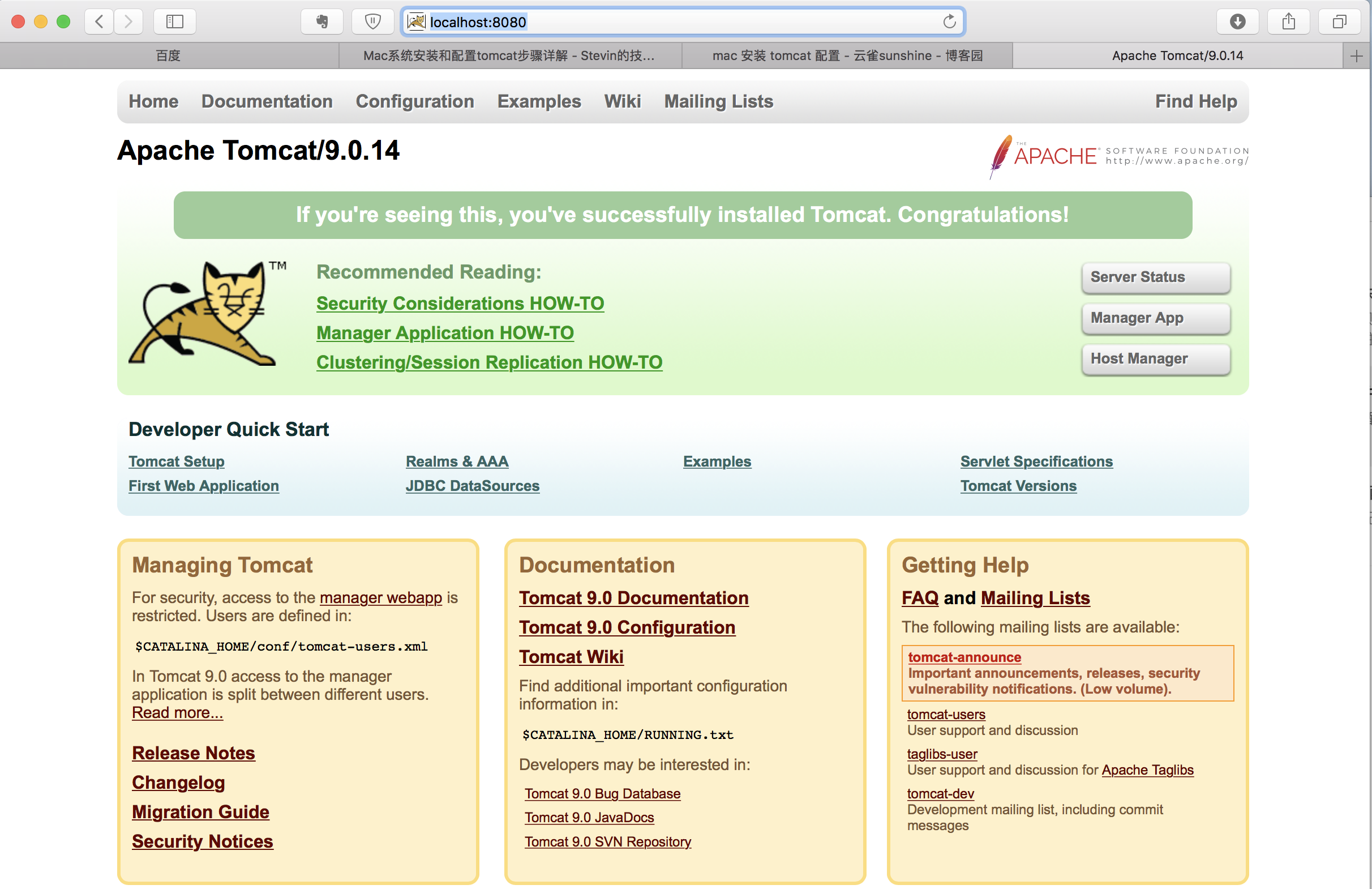Viewport: 1372px width, 889px height.
Task: Open Home in the navigation bar
Action: [x=153, y=101]
